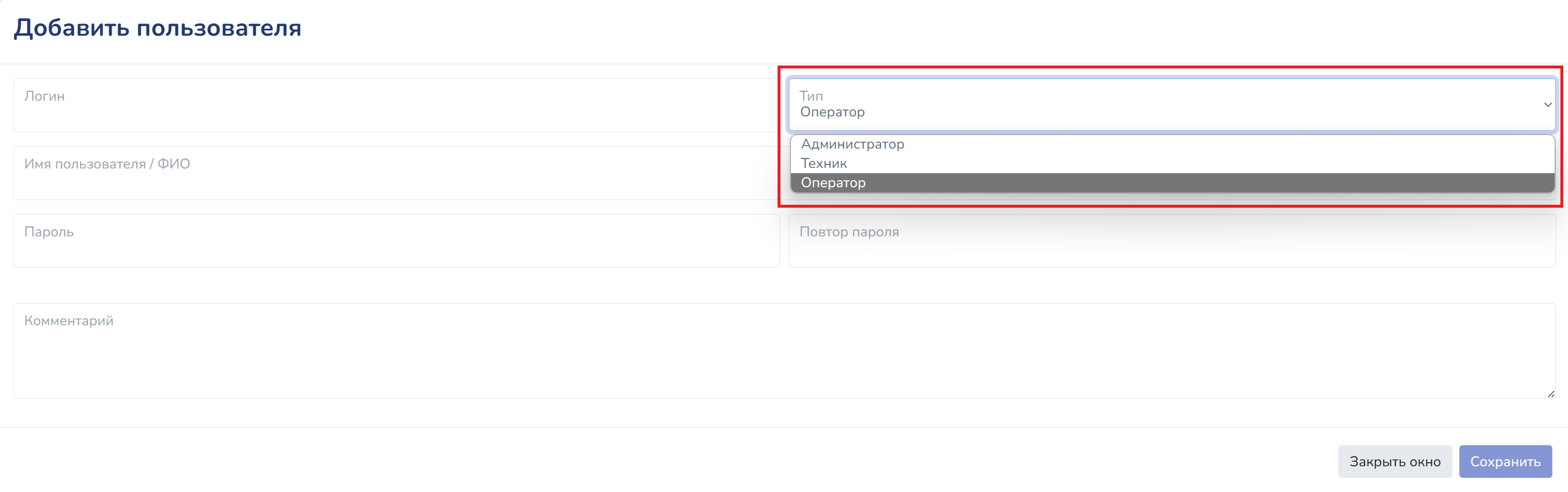Grab the Комментарий textarea resize handle icon
This screenshot has width=1568, height=492.
pos(1550,394)
